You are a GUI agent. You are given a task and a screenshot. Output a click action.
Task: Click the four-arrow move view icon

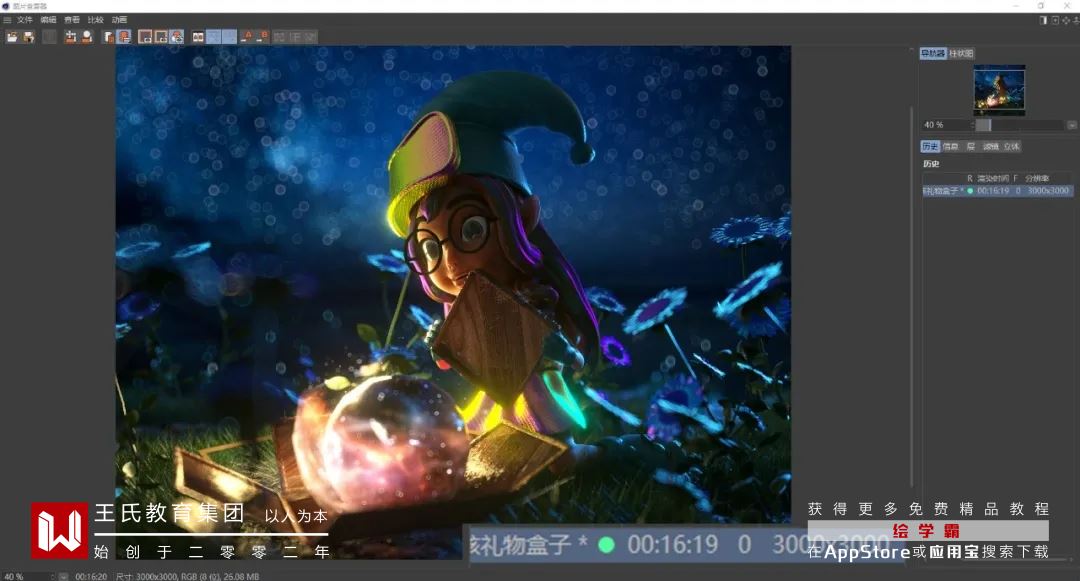pos(1066,21)
